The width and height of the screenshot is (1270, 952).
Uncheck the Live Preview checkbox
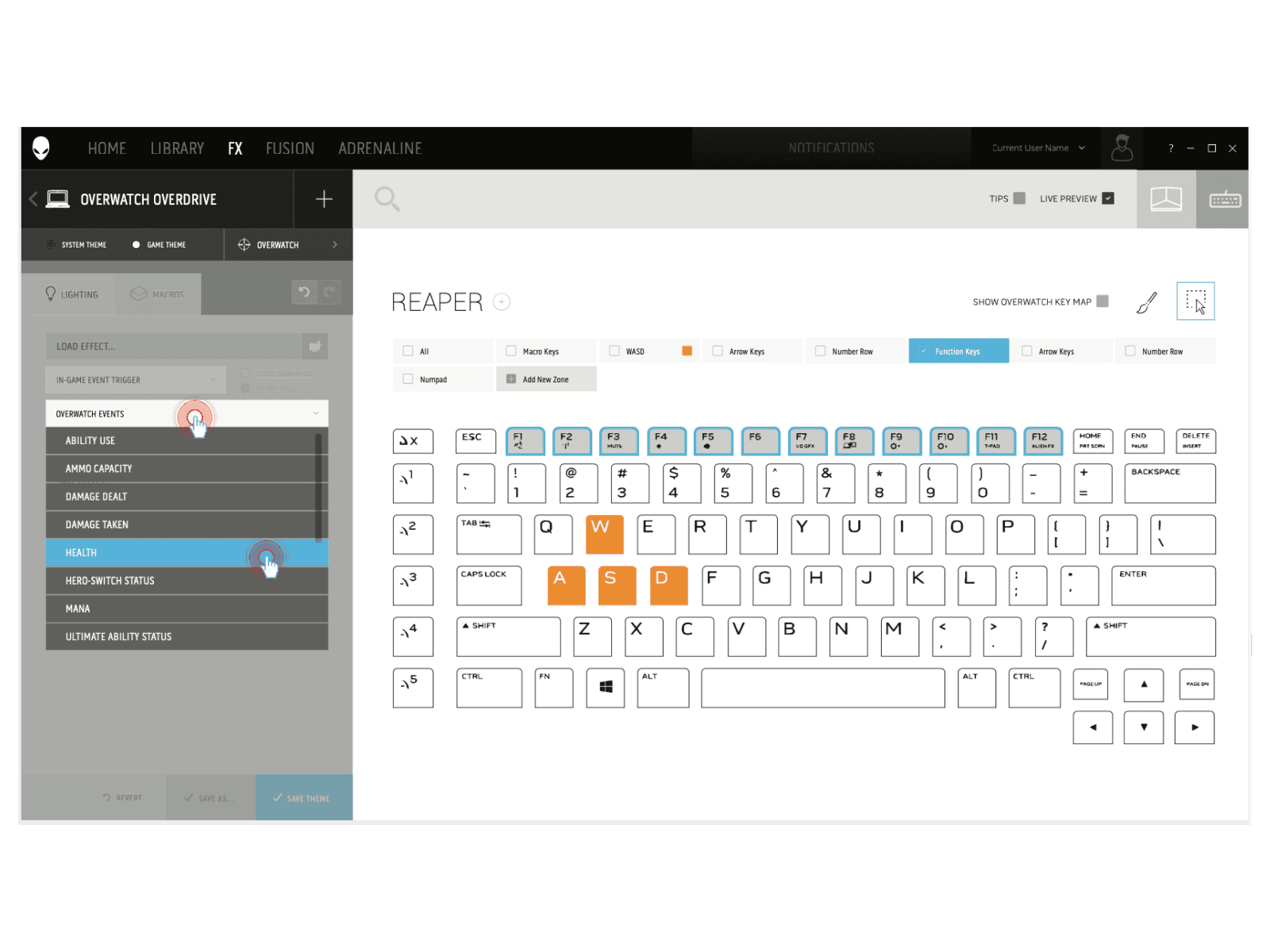(1109, 198)
